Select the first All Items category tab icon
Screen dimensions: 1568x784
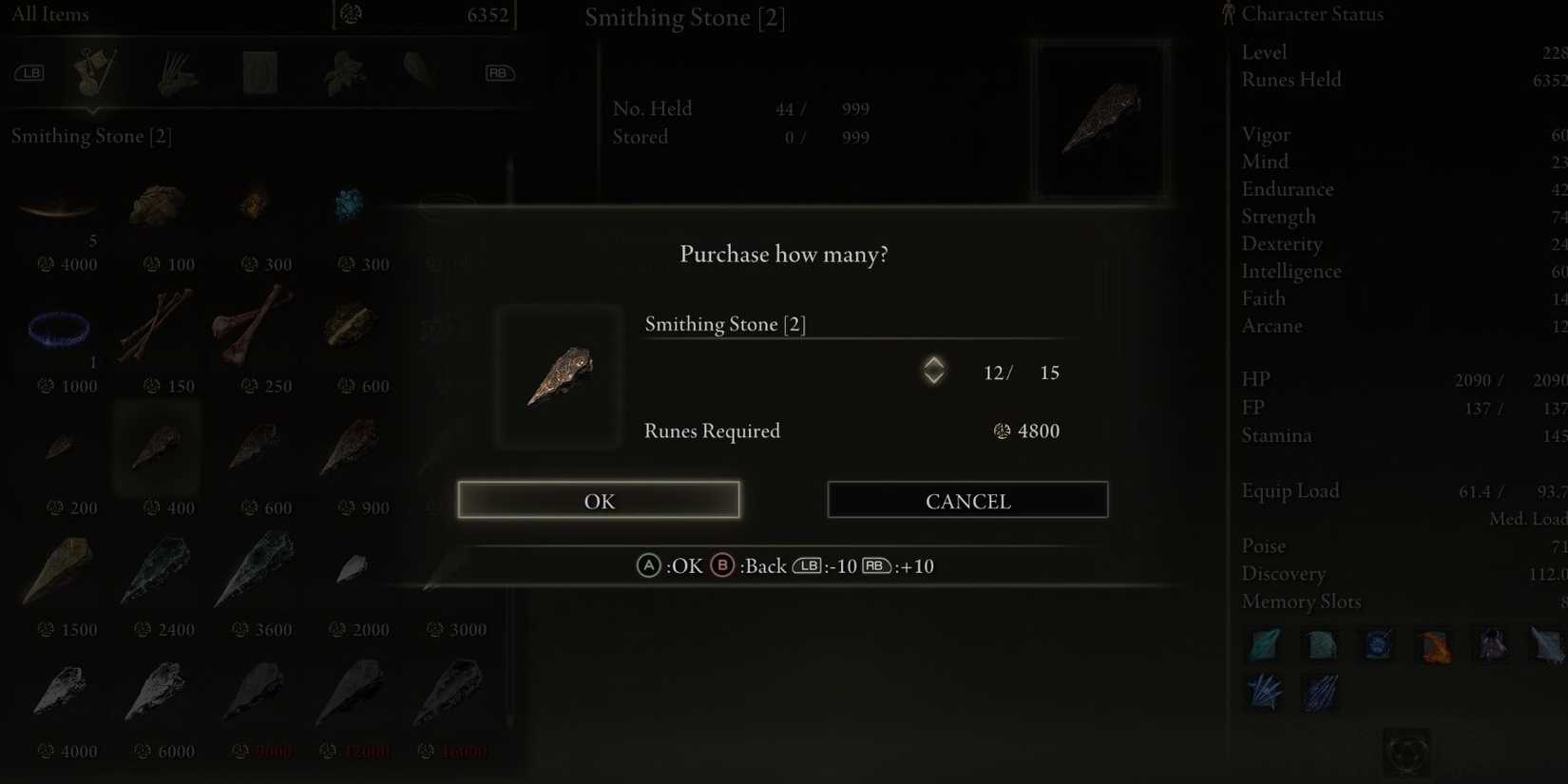click(x=96, y=72)
